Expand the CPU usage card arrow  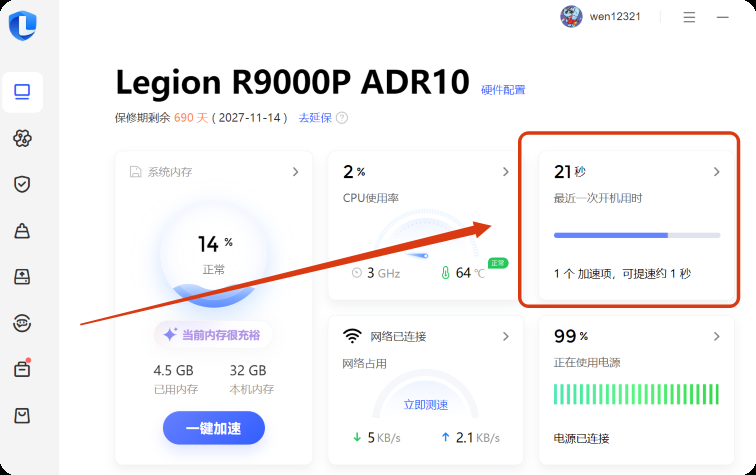click(x=506, y=172)
